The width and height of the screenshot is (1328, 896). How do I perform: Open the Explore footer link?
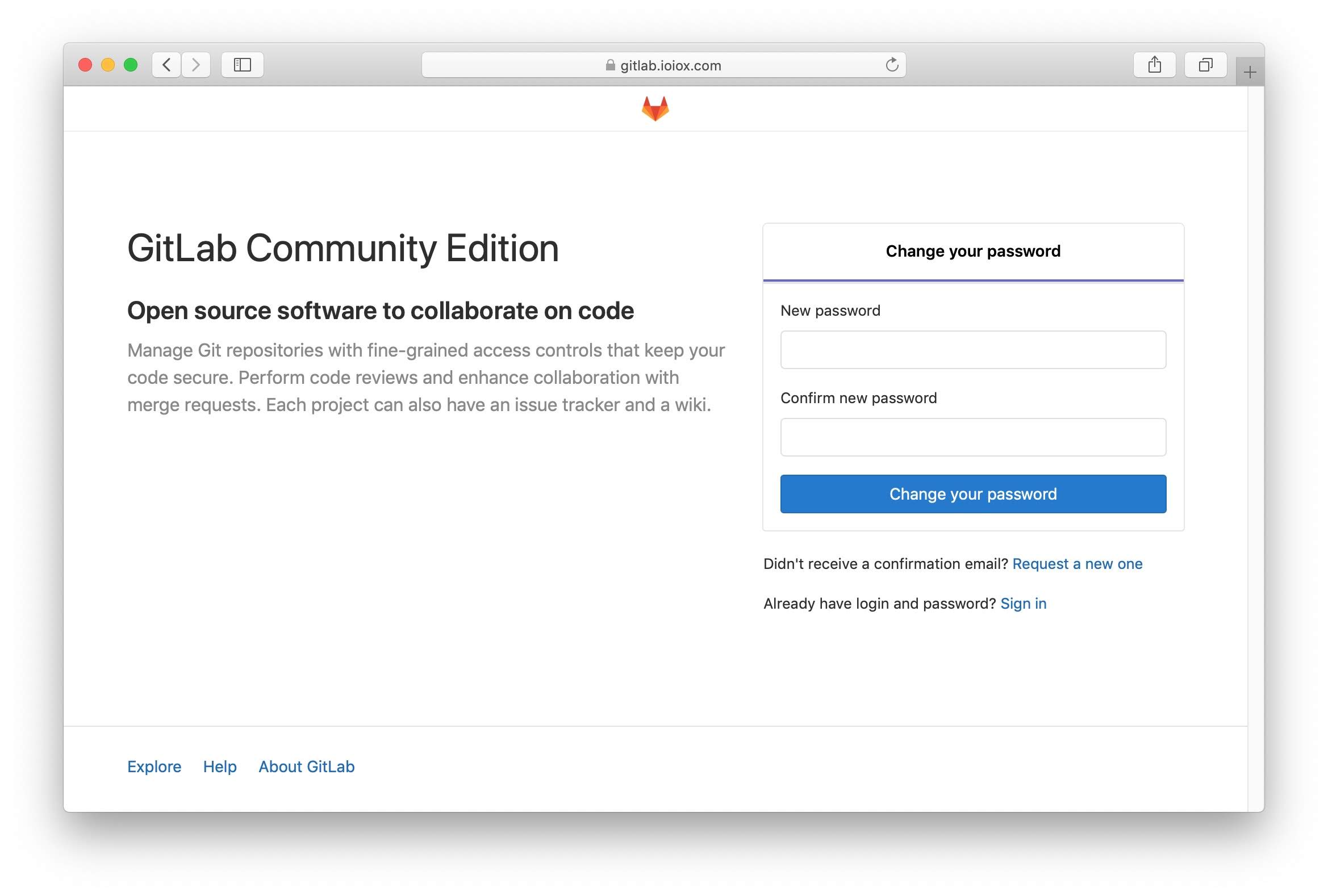pyautogui.click(x=154, y=767)
